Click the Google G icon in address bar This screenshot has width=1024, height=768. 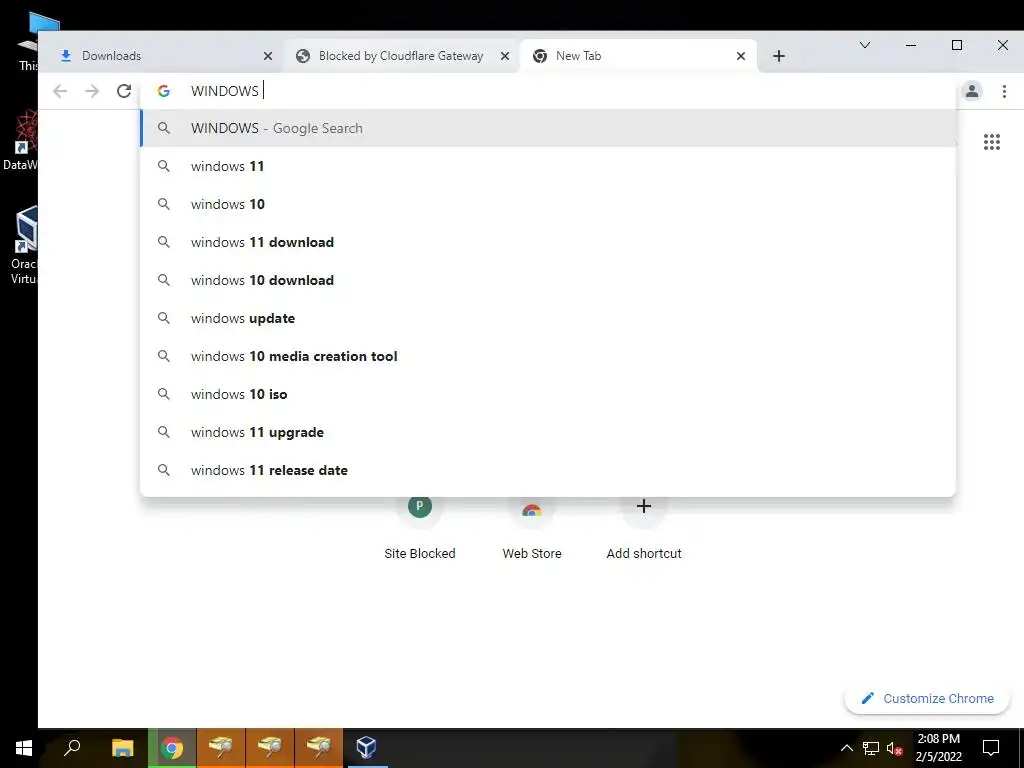[164, 91]
